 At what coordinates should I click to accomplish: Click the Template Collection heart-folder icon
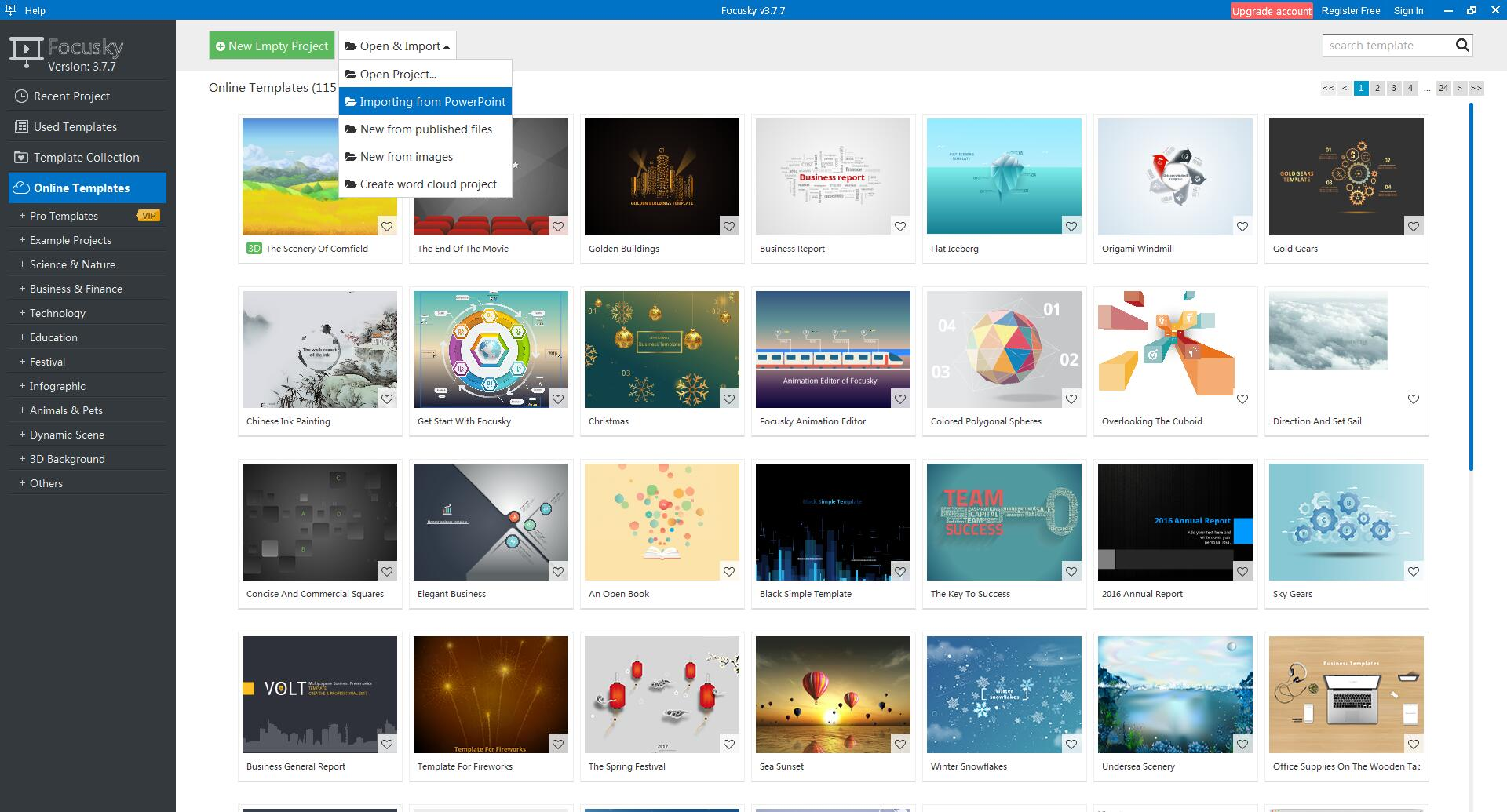[x=21, y=157]
